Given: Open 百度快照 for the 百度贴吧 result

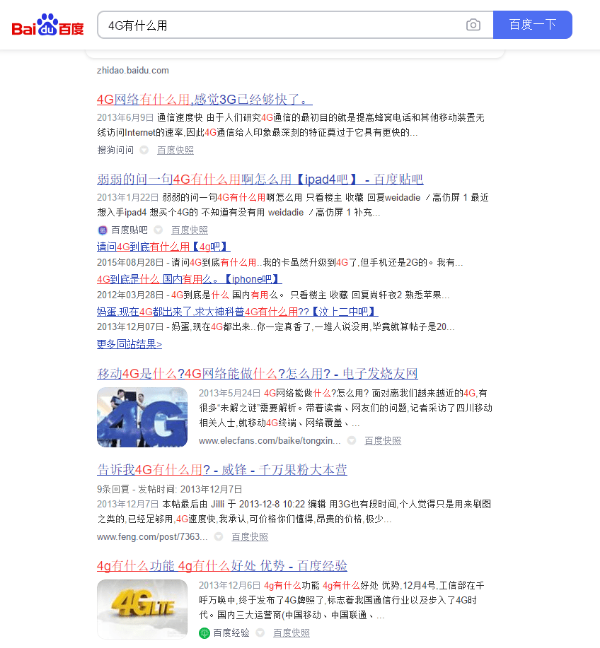Looking at the screenshot, I should (x=189, y=230).
